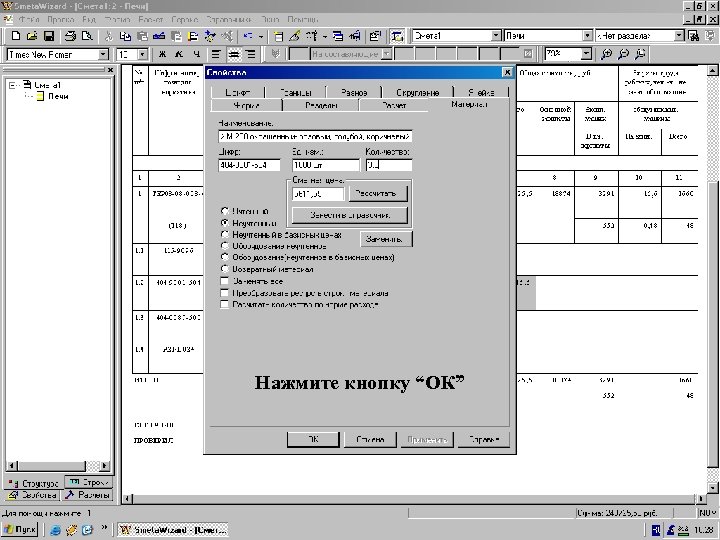Click the 'Рассчитать' button
Screen dimensions: 720x540
coord(378,193)
